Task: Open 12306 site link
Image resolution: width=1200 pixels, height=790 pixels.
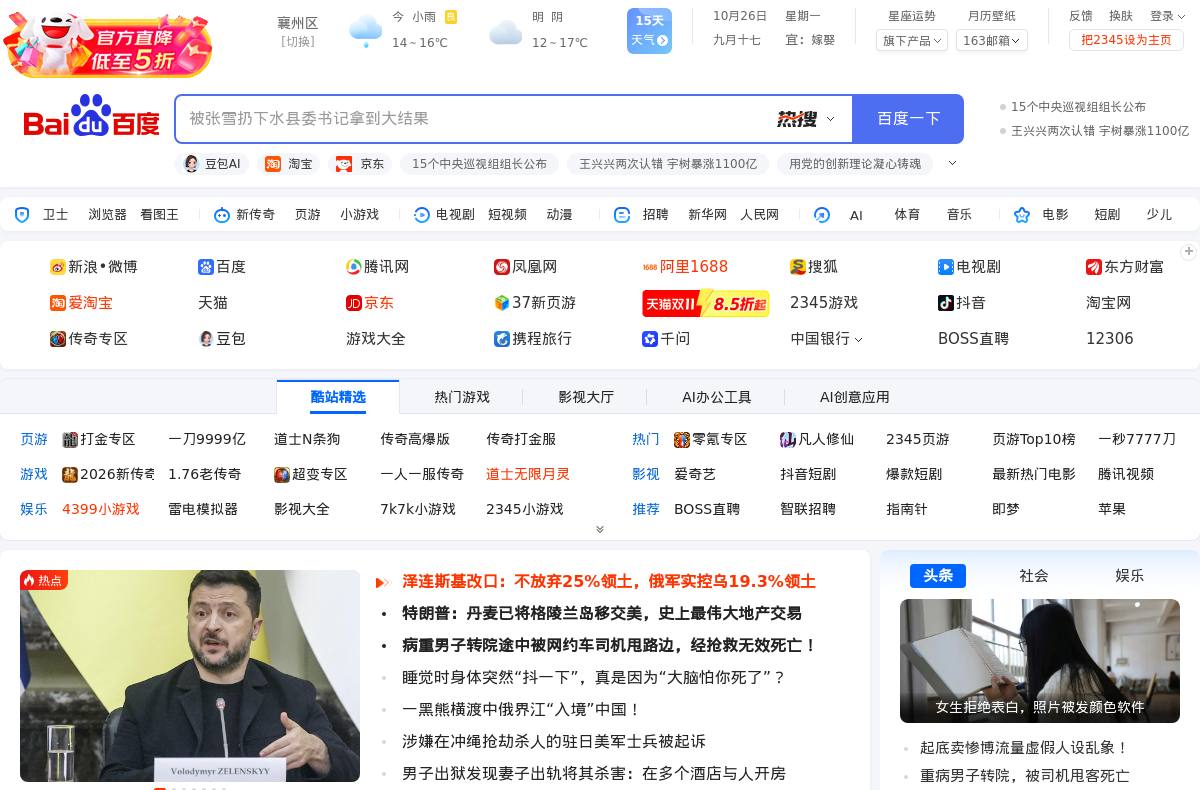Action: (x=1110, y=339)
